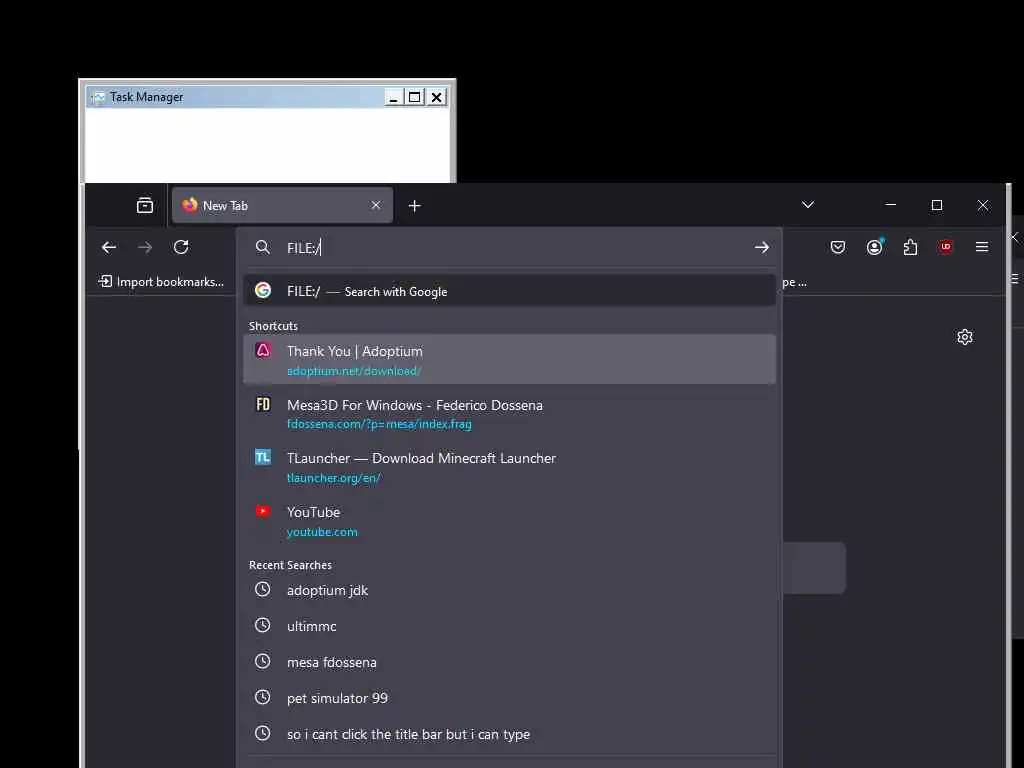Click the Task Manager title bar icon
Viewport: 1024px width, 768px height.
click(x=98, y=97)
